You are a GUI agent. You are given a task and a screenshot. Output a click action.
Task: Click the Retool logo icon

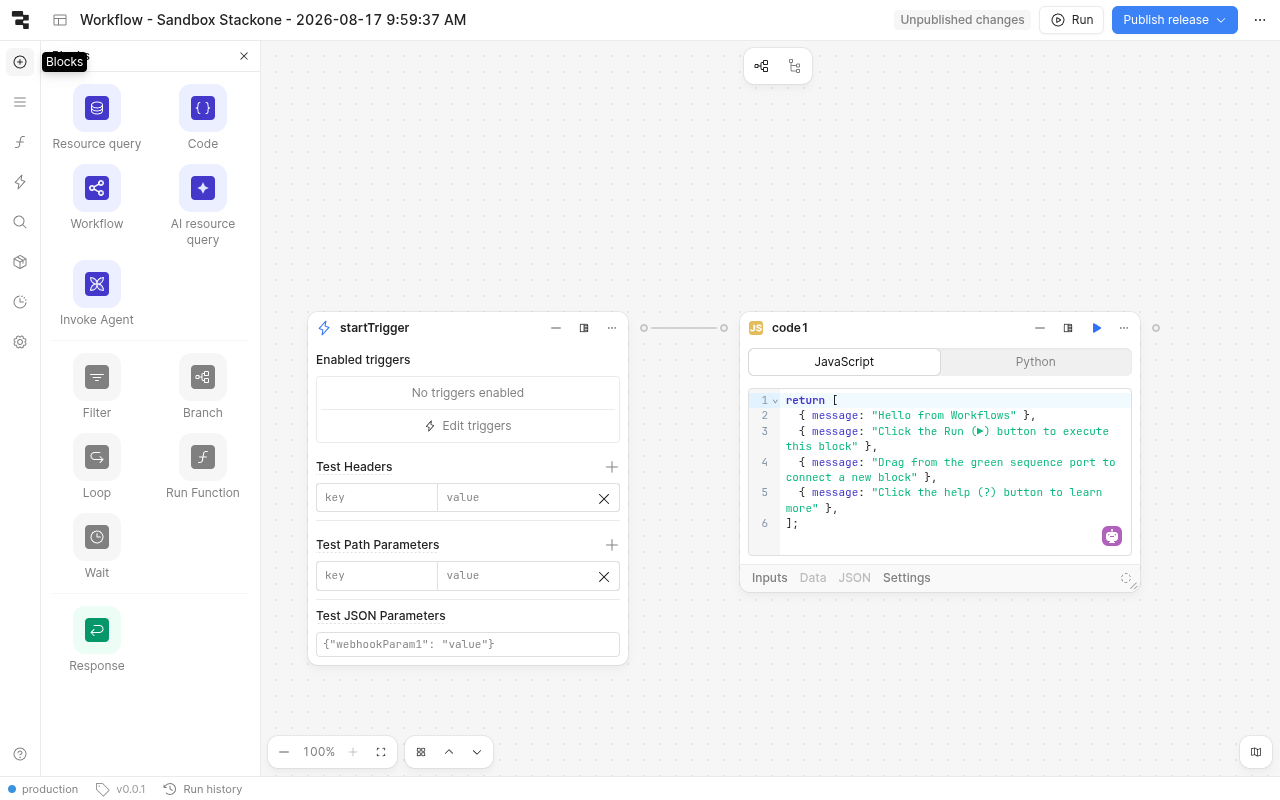[20, 20]
